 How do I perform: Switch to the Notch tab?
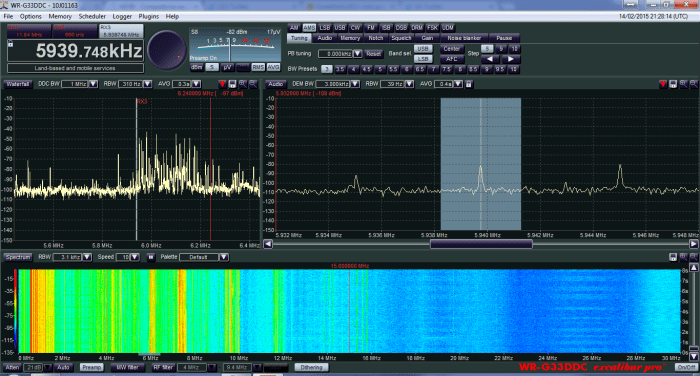(x=375, y=38)
